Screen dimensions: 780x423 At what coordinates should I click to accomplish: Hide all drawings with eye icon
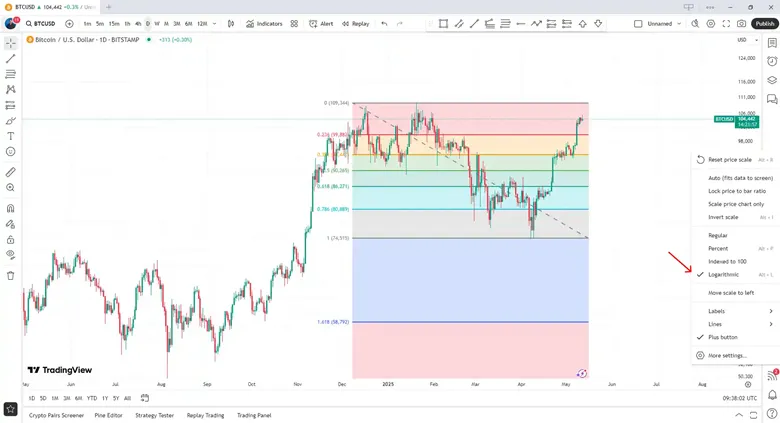coord(10,255)
